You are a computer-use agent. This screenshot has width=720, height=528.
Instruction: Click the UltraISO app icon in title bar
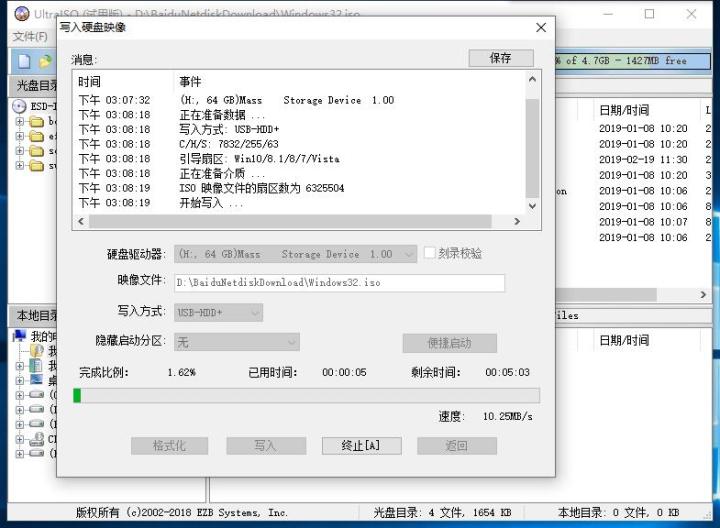point(22,14)
